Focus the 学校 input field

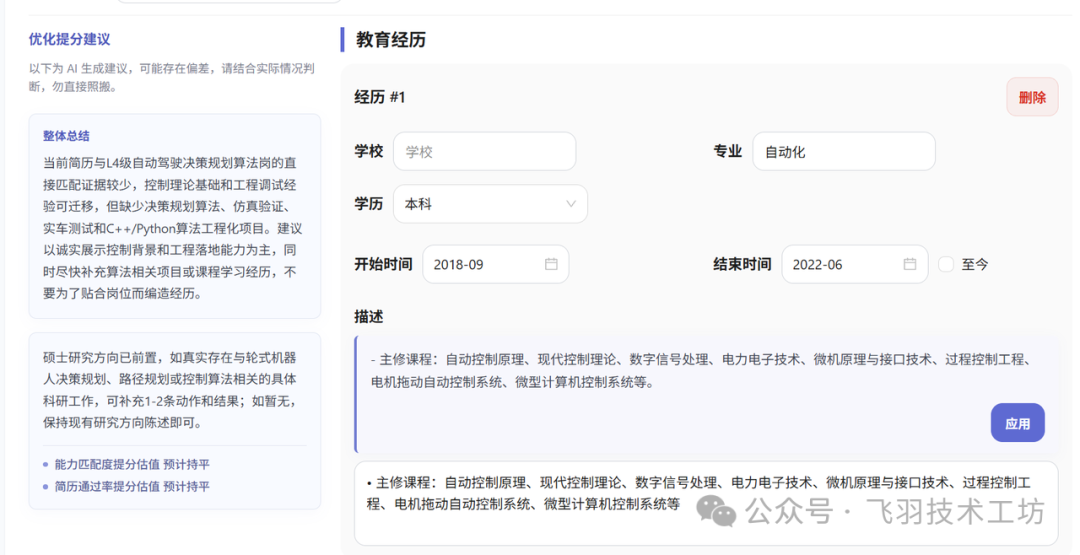pyautogui.click(x=484, y=151)
